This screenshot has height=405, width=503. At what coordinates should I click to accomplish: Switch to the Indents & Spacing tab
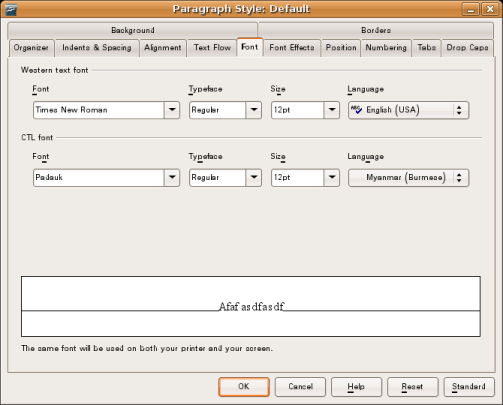pos(97,48)
